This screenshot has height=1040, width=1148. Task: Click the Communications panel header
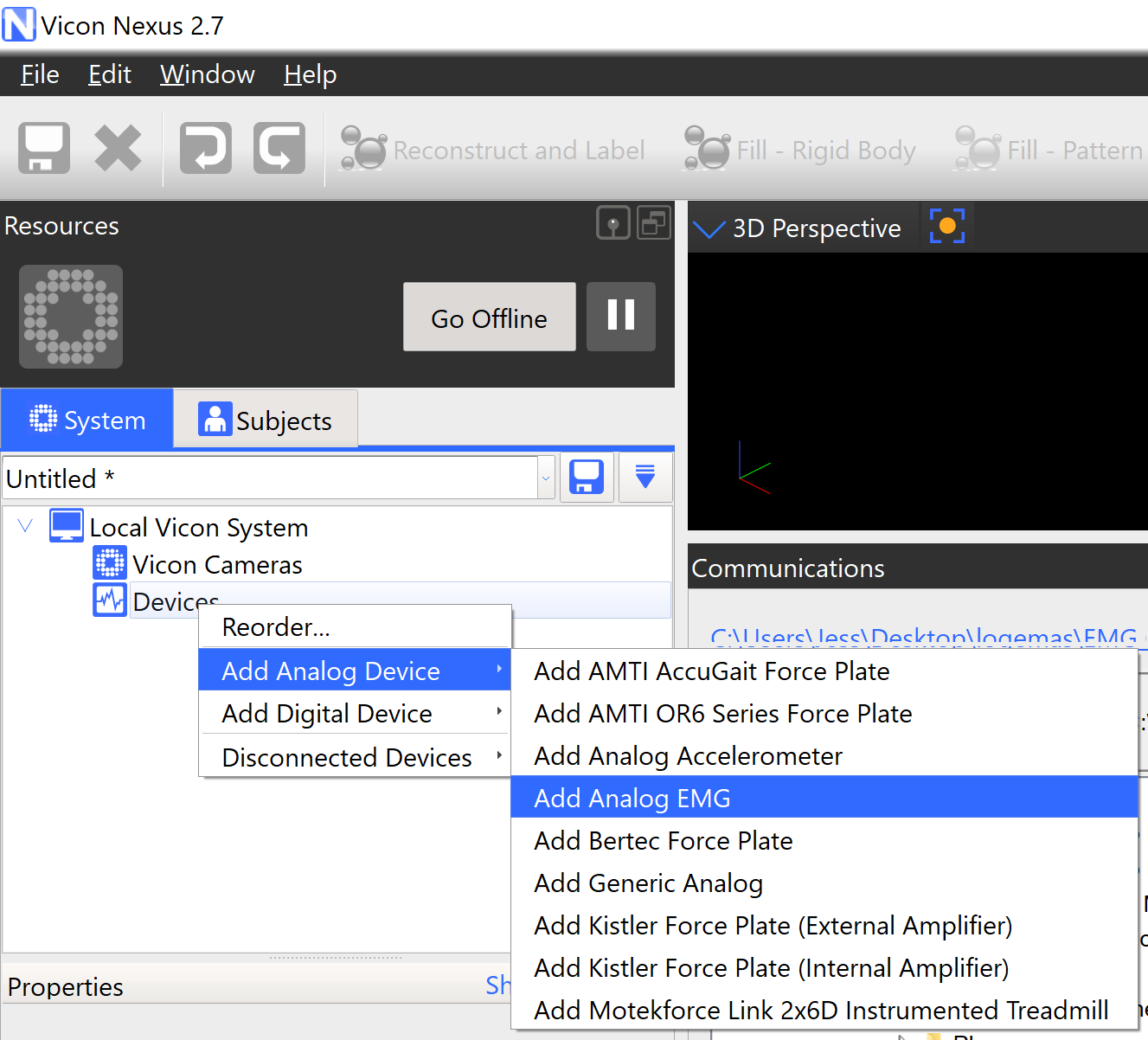918,568
